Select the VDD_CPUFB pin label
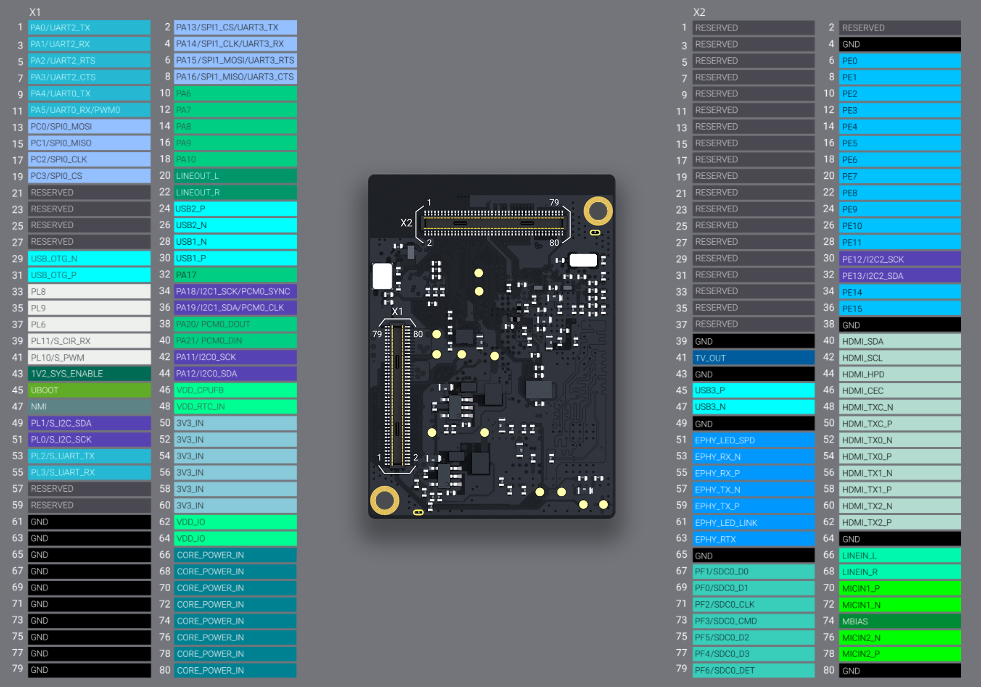This screenshot has width=981, height=687. coord(235,390)
